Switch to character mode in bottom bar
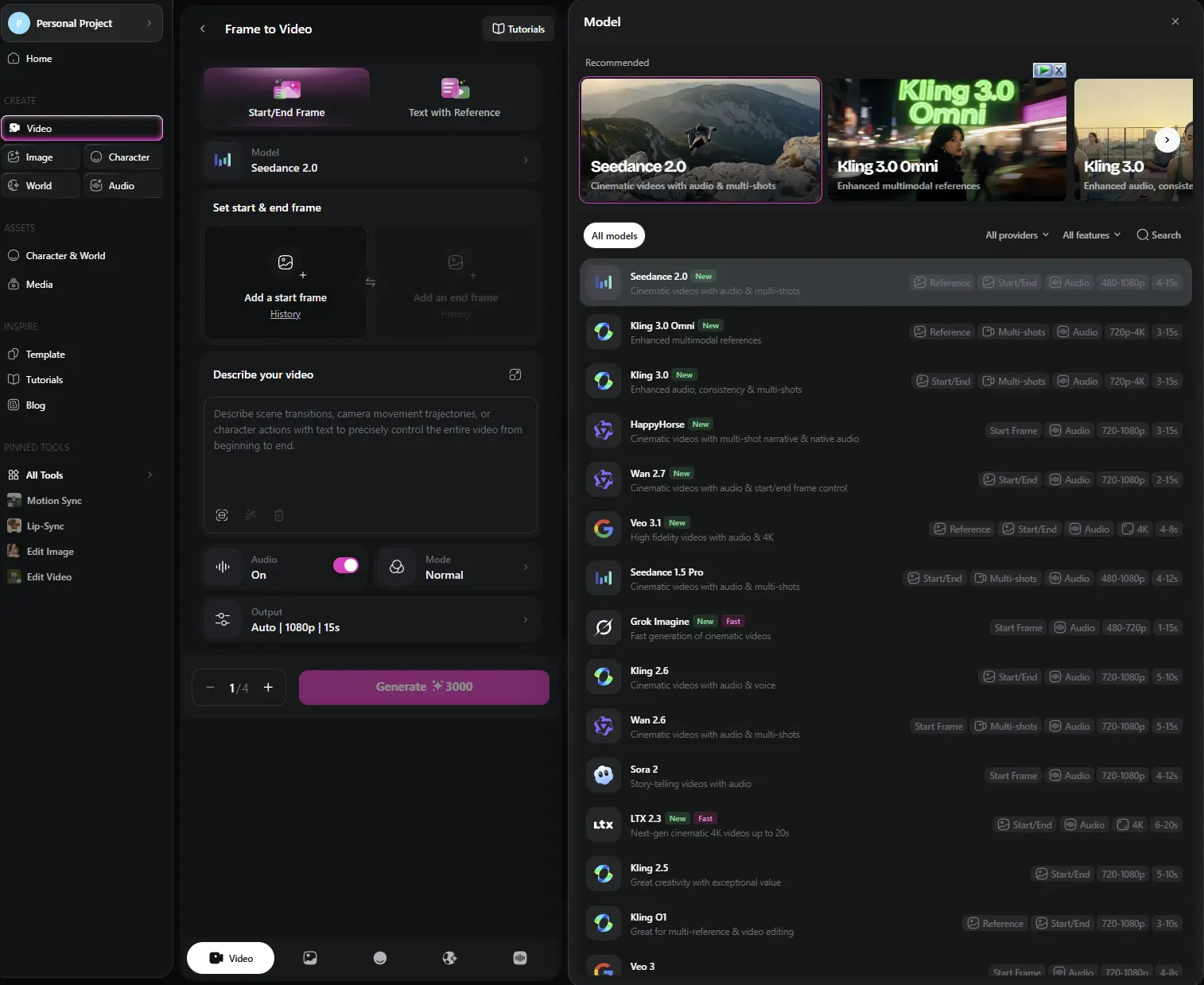1204x985 pixels. coord(380,958)
